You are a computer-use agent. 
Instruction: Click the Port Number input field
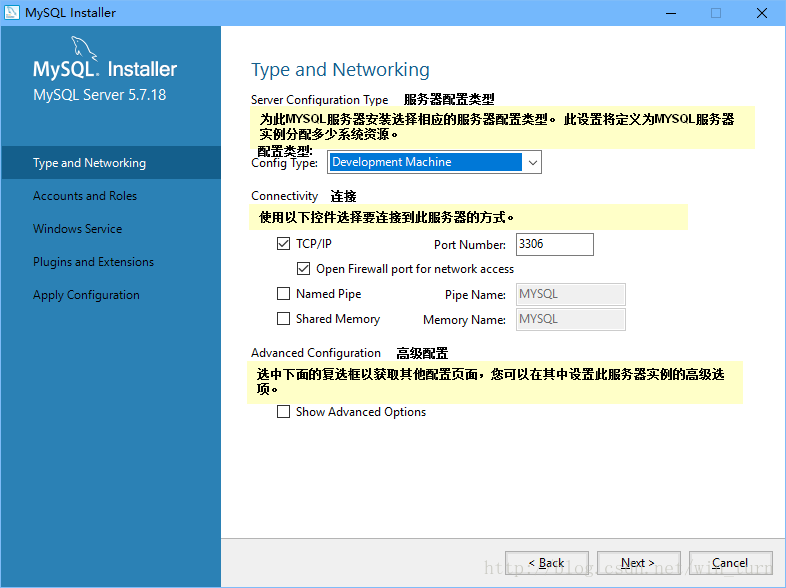click(x=554, y=244)
